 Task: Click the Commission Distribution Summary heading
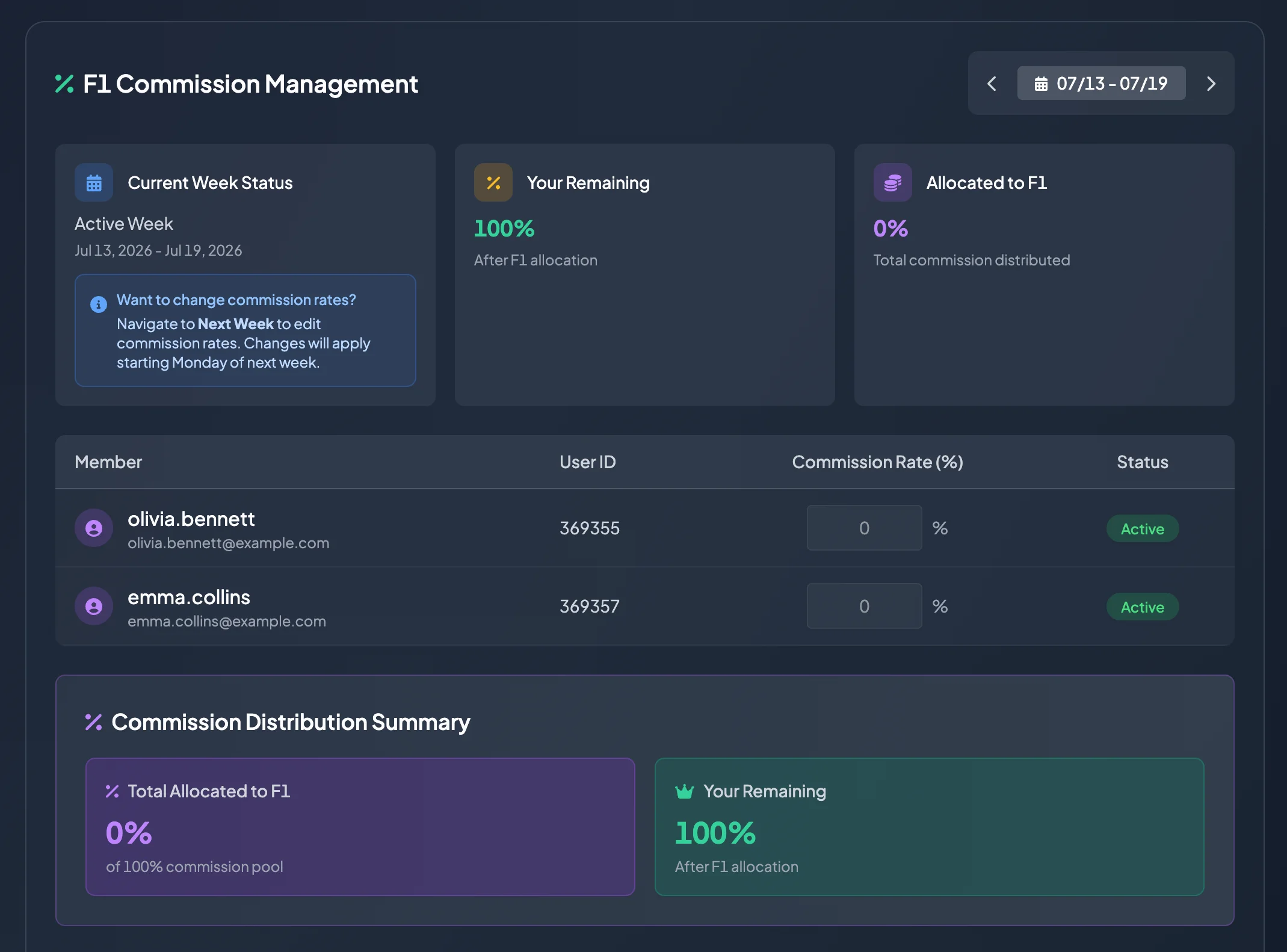pyautogui.click(x=291, y=722)
